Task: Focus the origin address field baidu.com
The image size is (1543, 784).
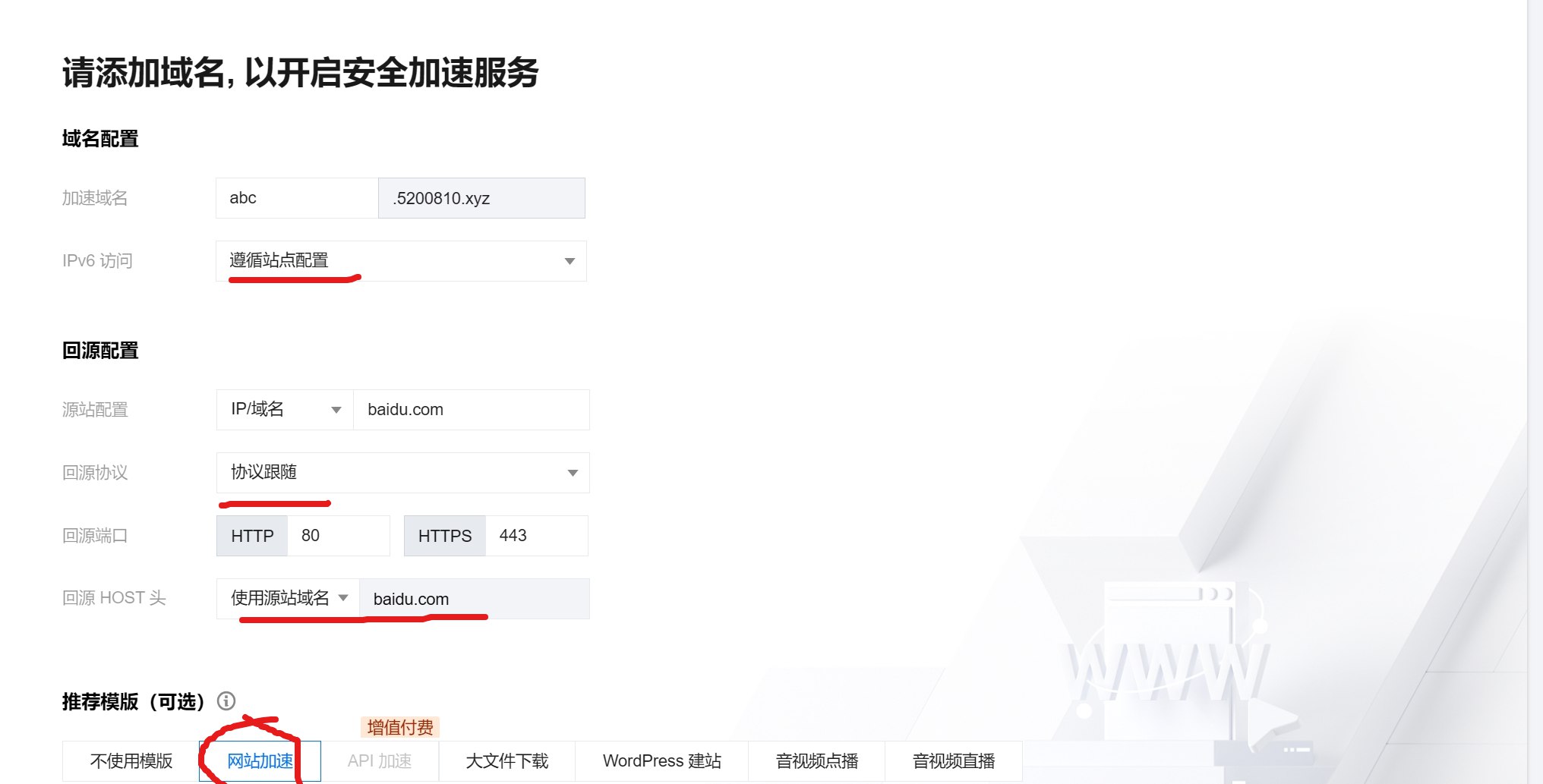Action: click(471, 410)
